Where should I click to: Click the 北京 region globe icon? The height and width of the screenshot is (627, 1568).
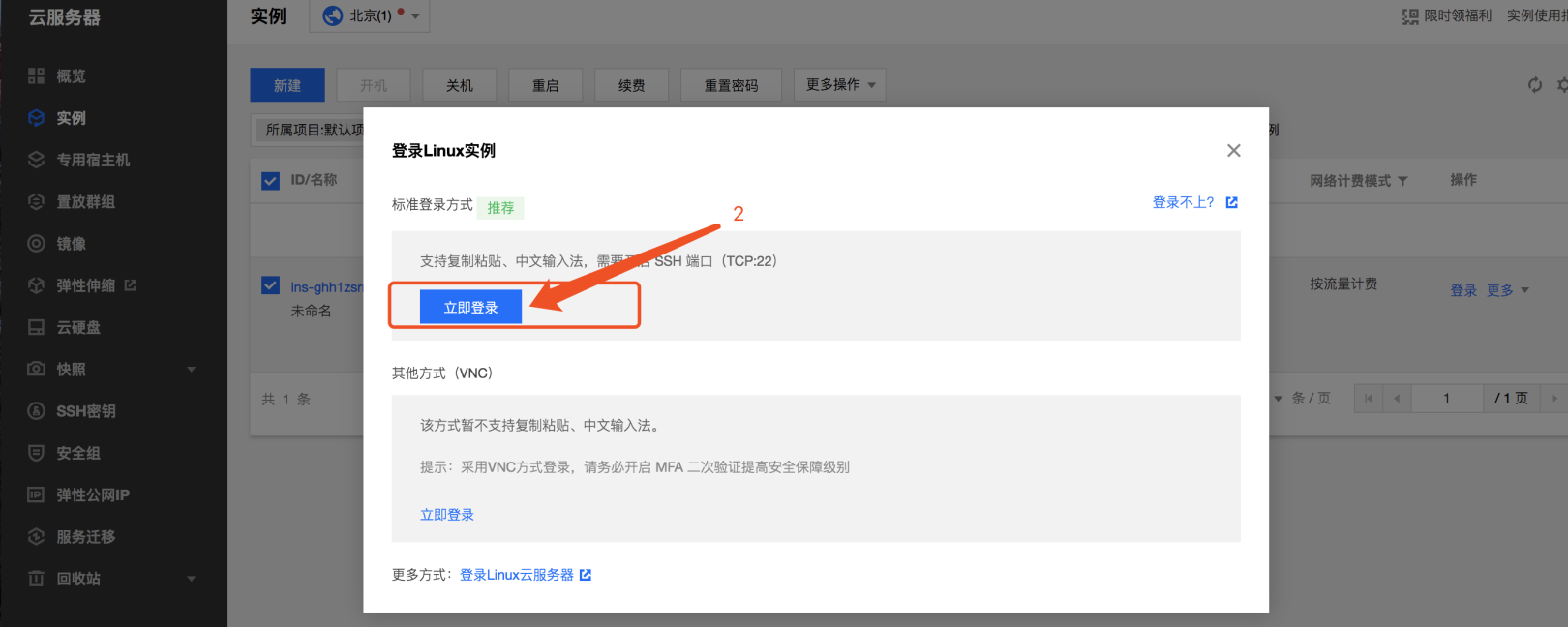point(332,15)
